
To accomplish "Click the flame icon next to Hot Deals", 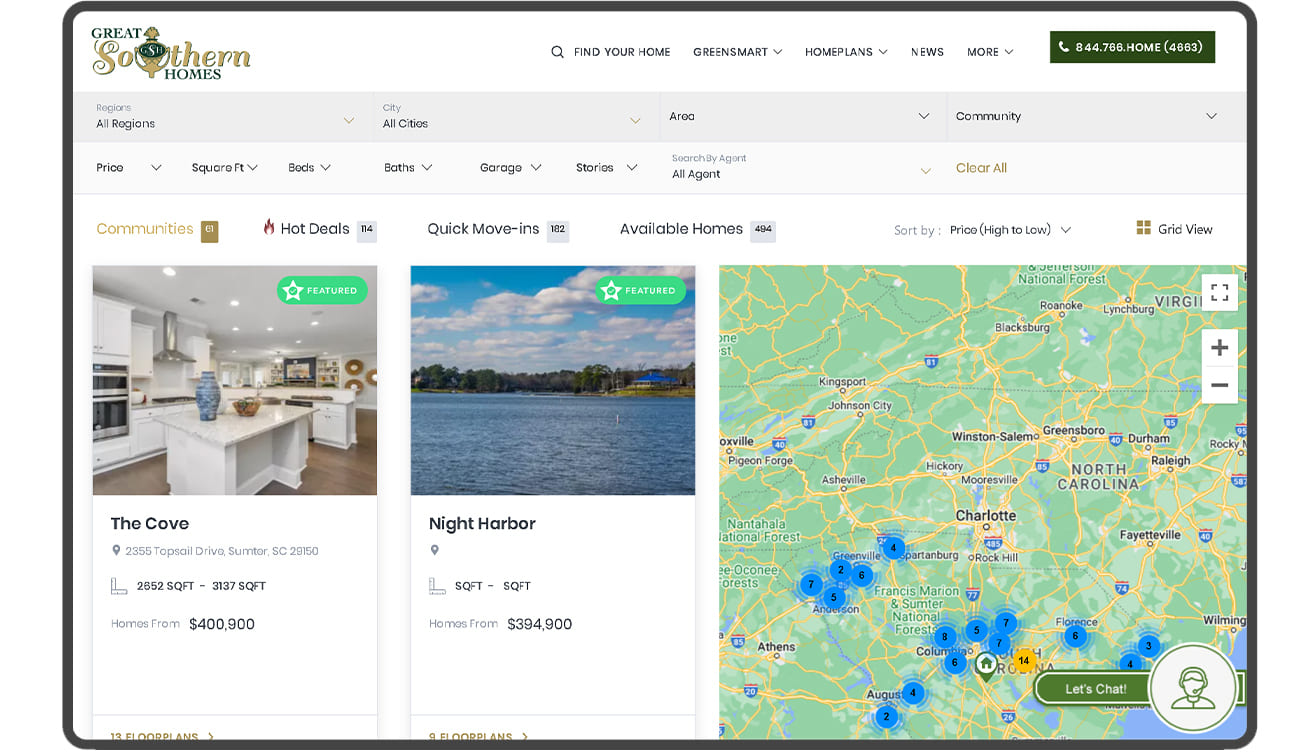I will [269, 227].
